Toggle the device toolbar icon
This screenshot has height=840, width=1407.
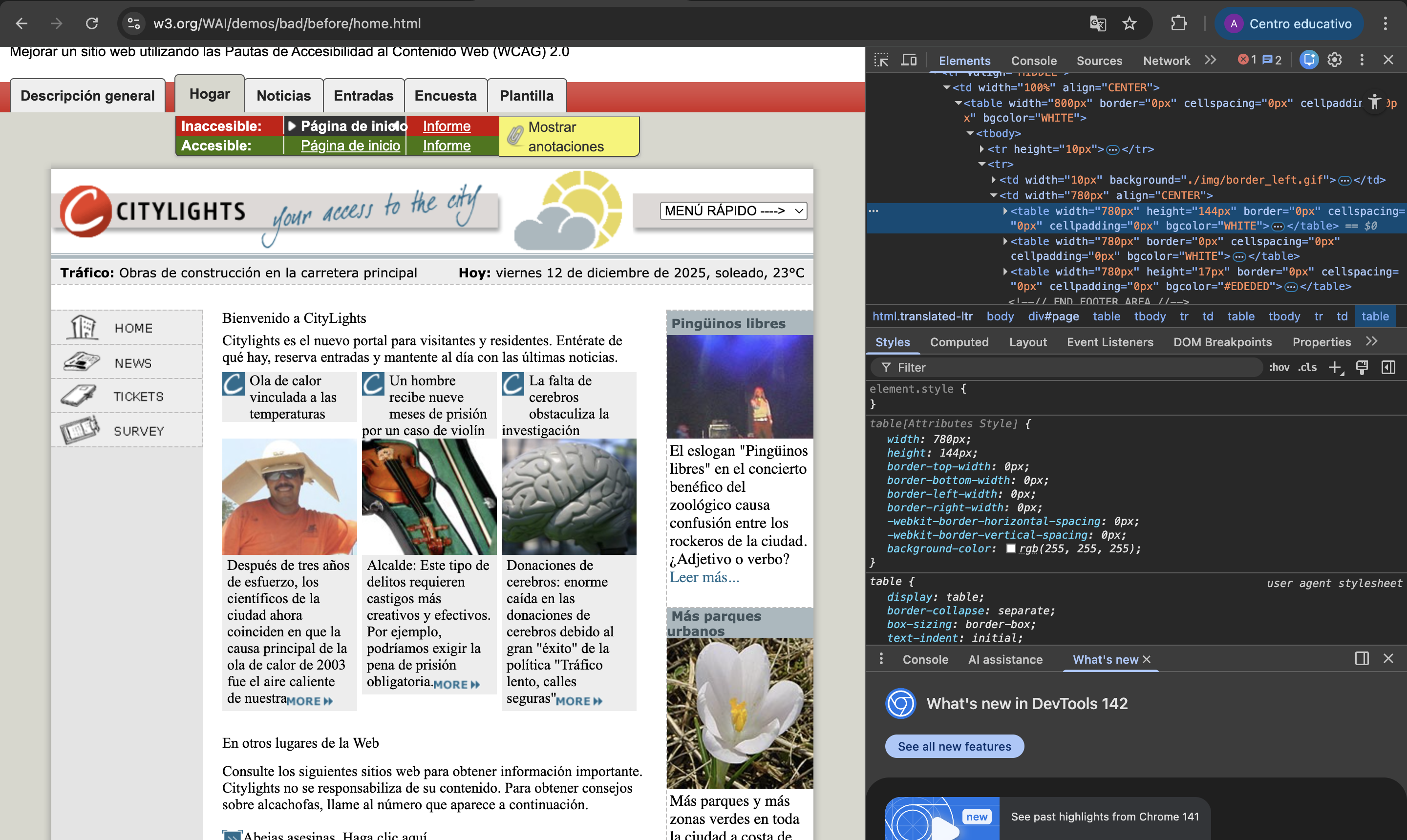[909, 60]
